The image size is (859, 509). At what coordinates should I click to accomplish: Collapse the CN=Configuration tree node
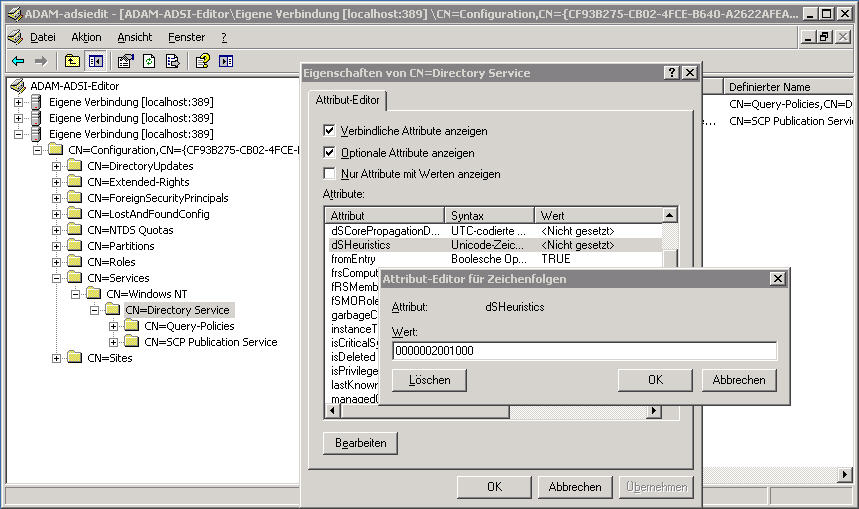click(x=37, y=150)
